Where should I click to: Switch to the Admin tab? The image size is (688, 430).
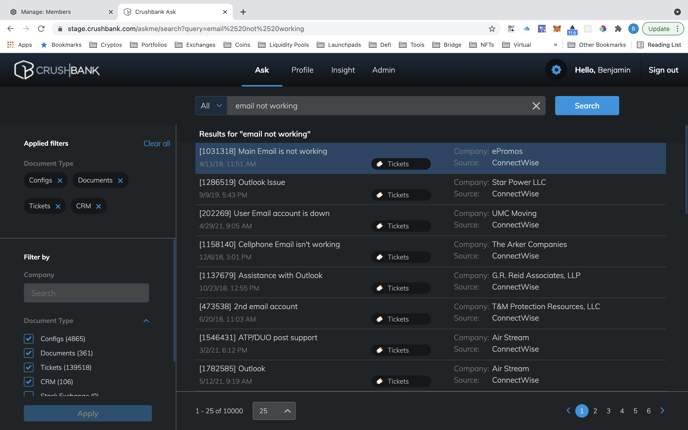click(383, 70)
